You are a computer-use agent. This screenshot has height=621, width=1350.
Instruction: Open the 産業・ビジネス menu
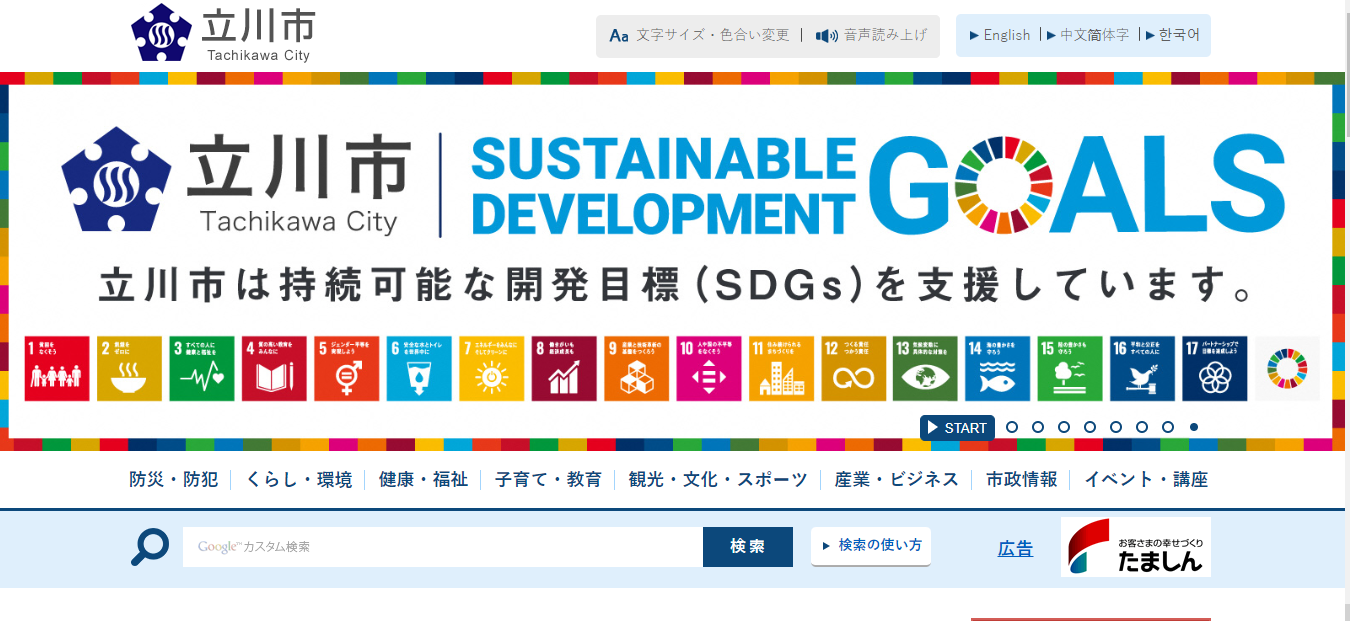tap(897, 480)
